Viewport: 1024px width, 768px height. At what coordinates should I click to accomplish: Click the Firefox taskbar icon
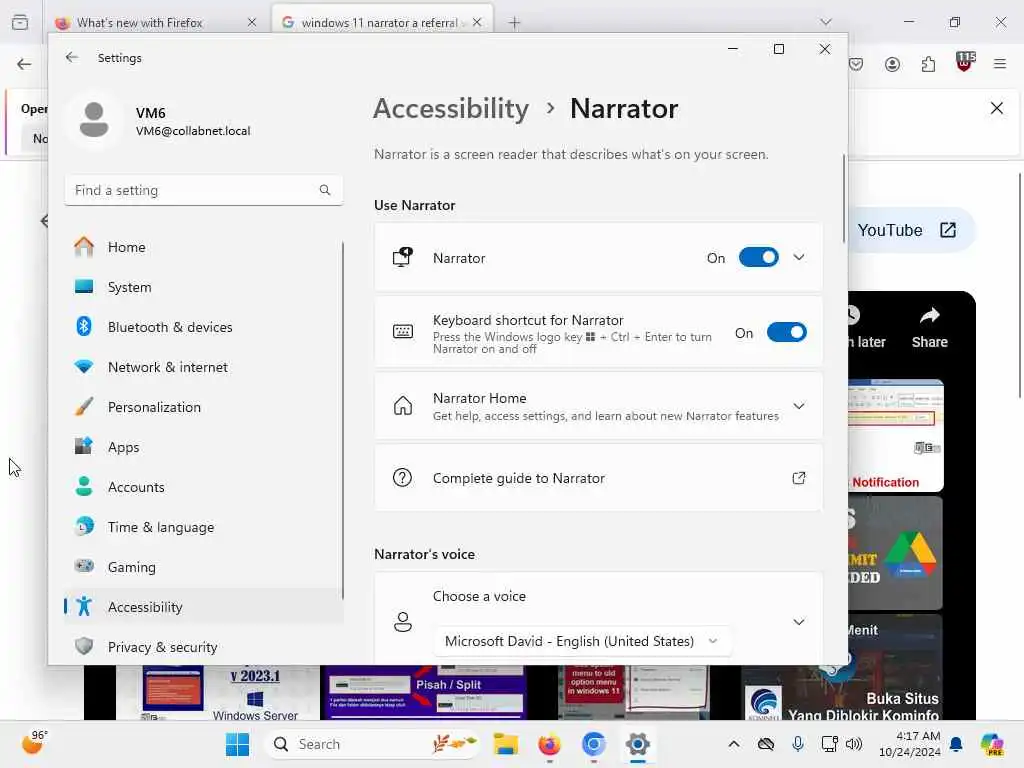tap(549, 744)
